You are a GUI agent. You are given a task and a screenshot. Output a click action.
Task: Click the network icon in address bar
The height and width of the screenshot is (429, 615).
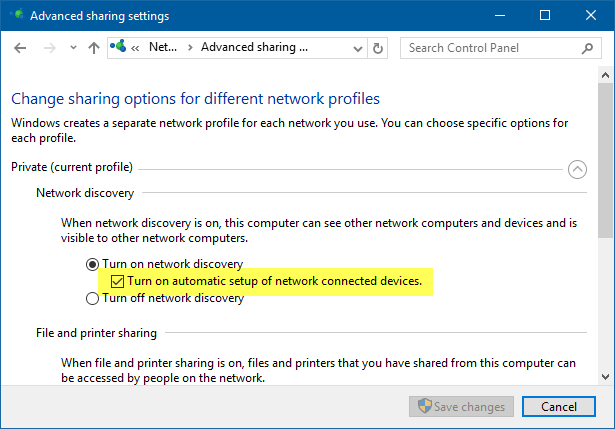118,47
